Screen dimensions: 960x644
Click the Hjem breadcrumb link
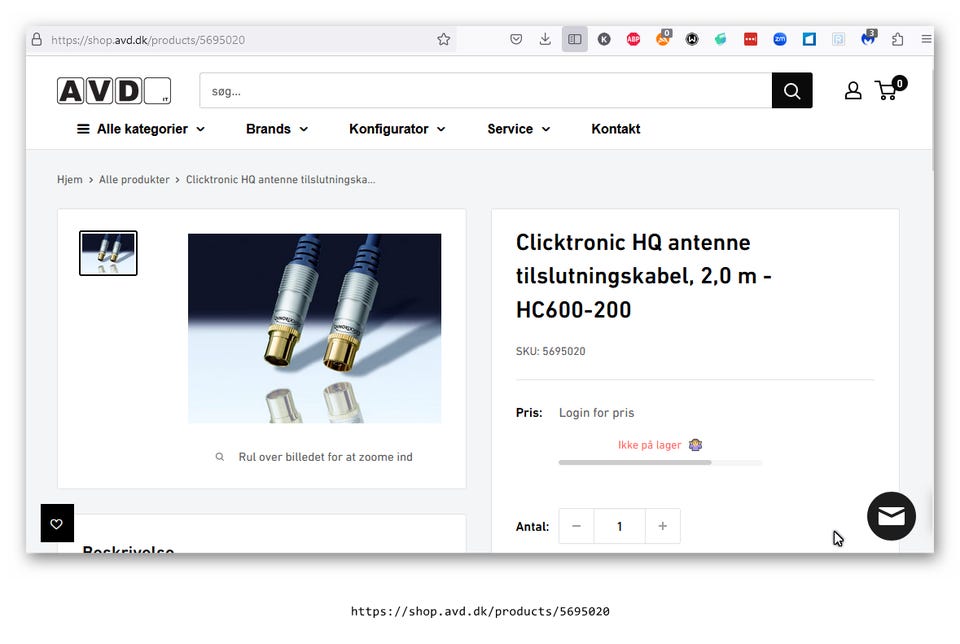70,180
